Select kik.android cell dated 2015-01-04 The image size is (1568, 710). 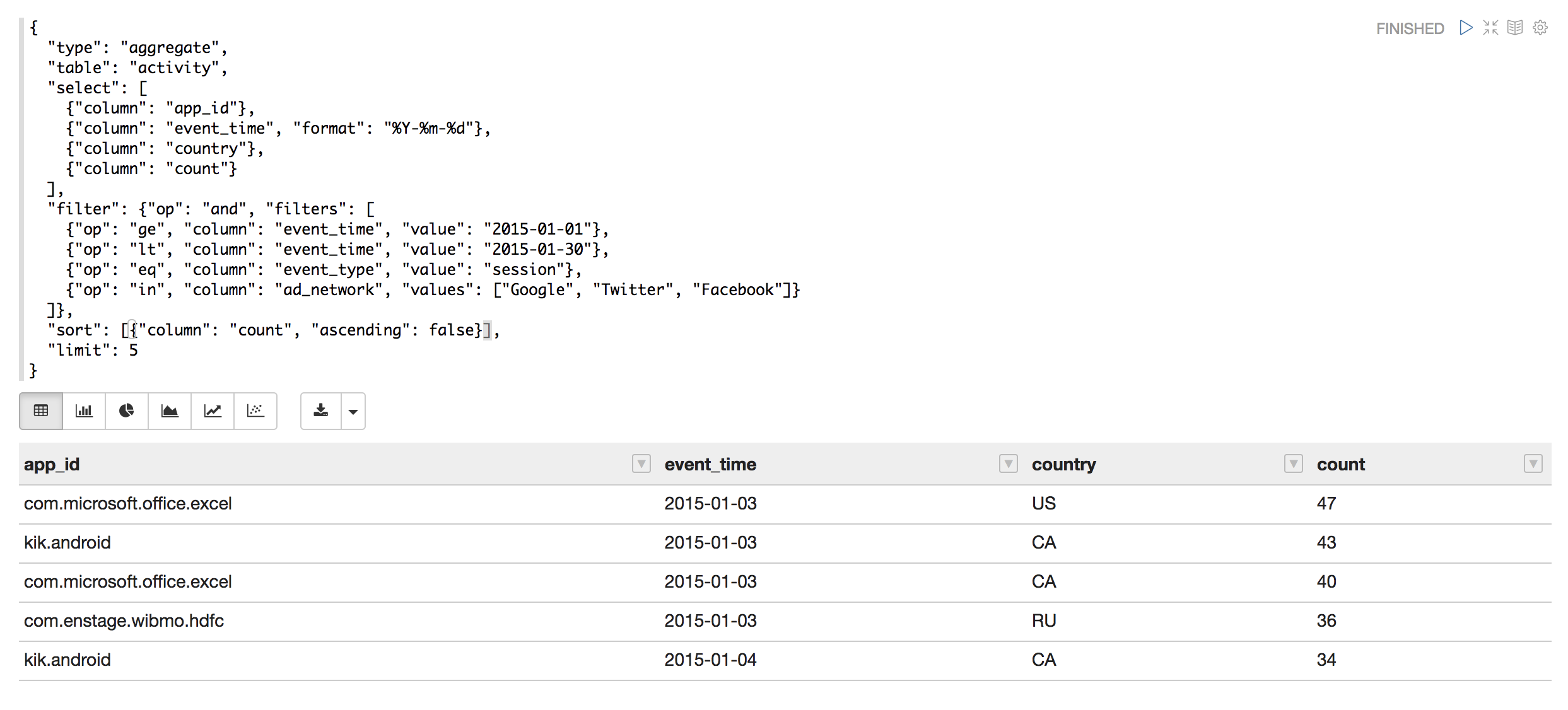[x=67, y=660]
